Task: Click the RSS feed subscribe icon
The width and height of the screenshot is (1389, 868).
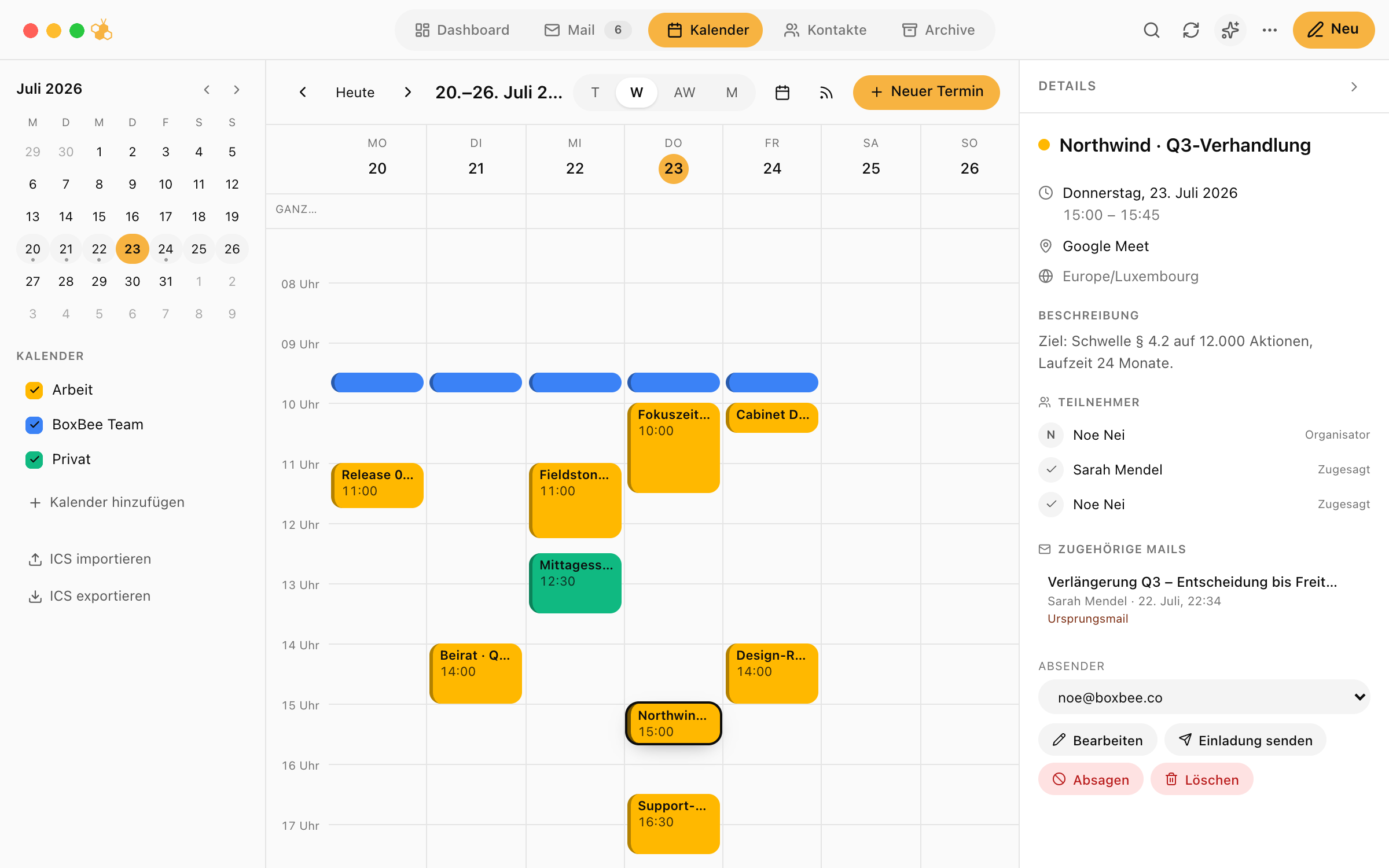Action: point(826,93)
